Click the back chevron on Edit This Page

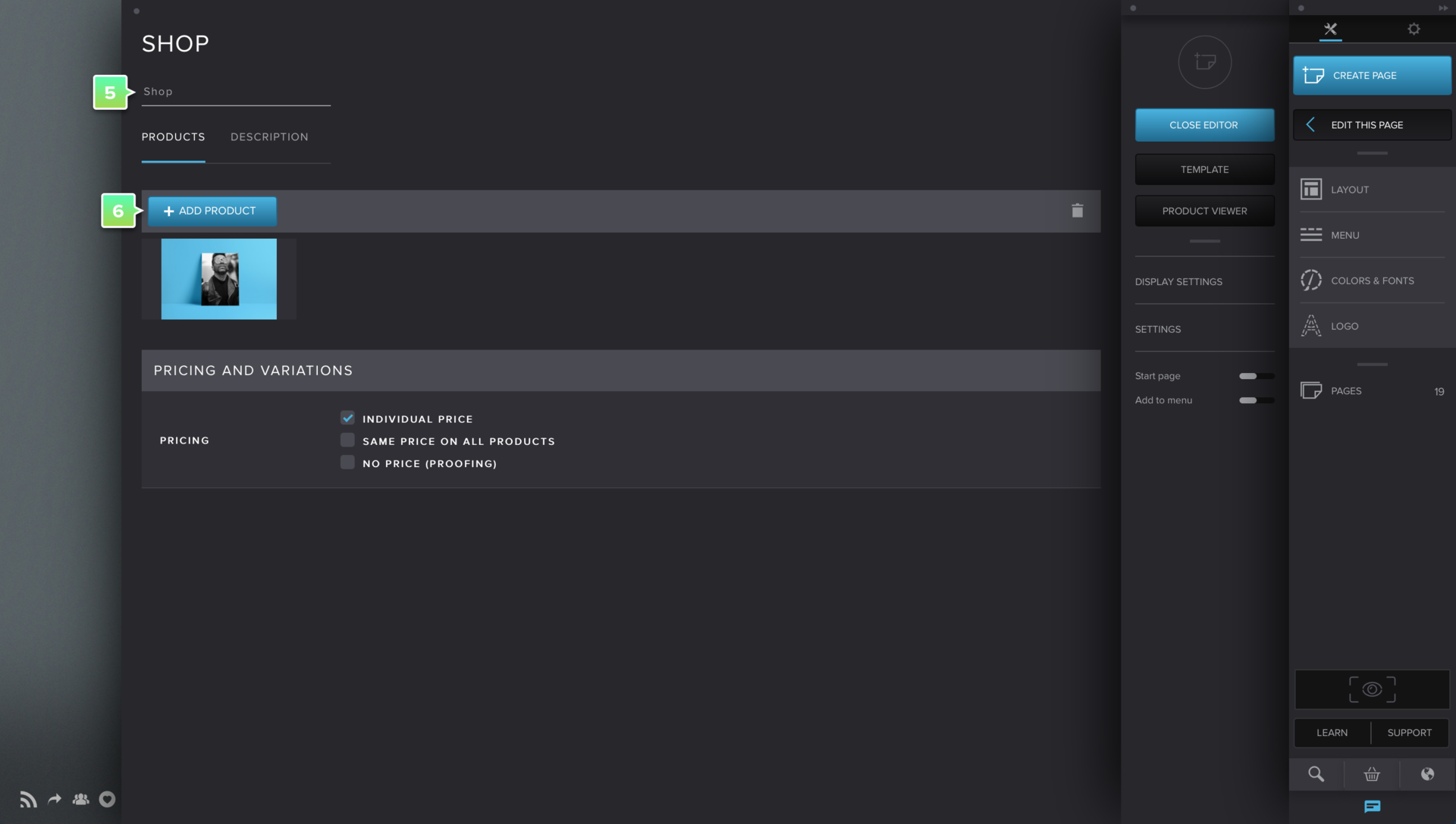click(1310, 124)
